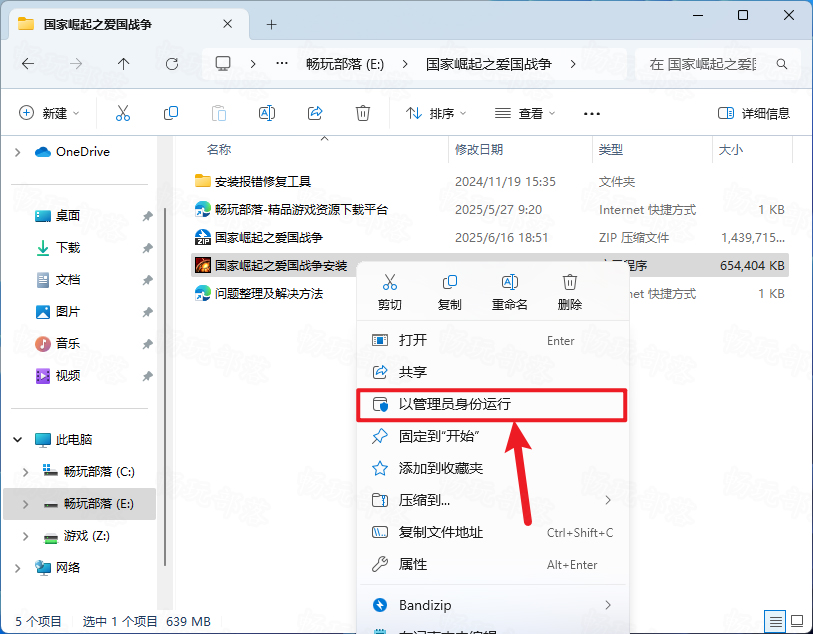This screenshot has width=813, height=634.
Task: Sort by the 类型 column header
Action: [x=611, y=150]
